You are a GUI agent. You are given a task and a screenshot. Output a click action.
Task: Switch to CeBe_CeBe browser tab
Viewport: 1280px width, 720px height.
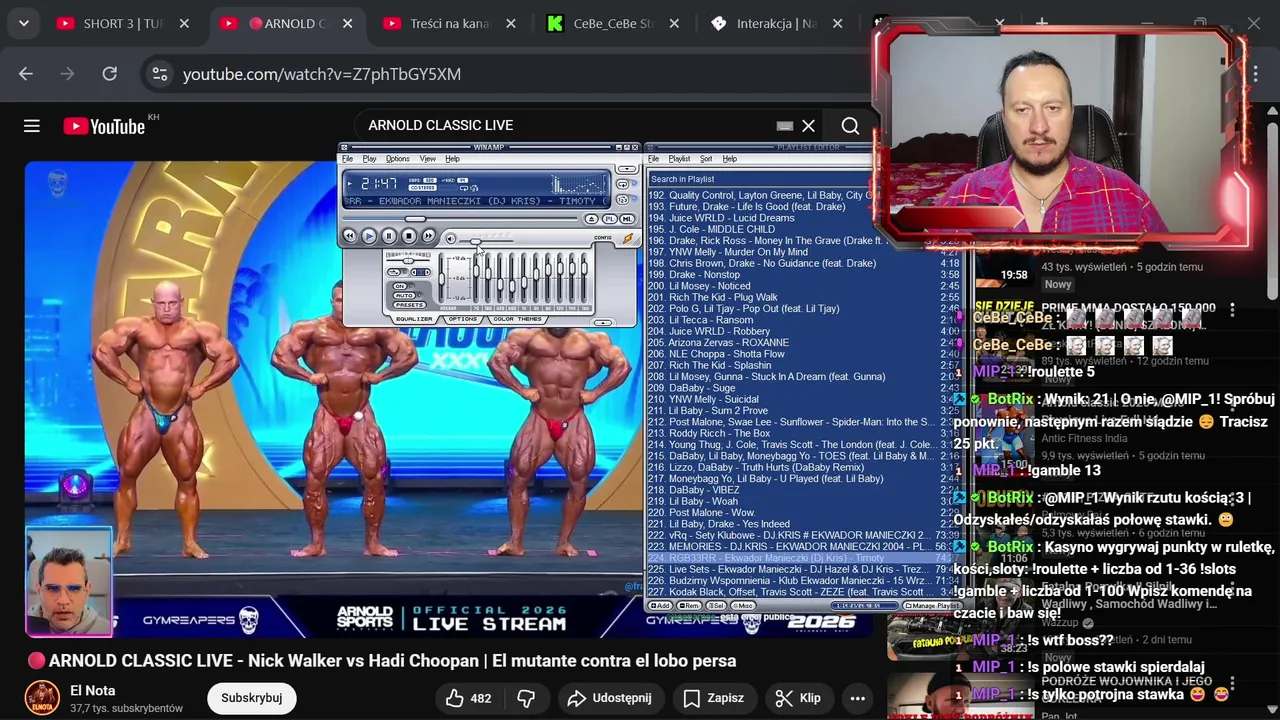612,23
